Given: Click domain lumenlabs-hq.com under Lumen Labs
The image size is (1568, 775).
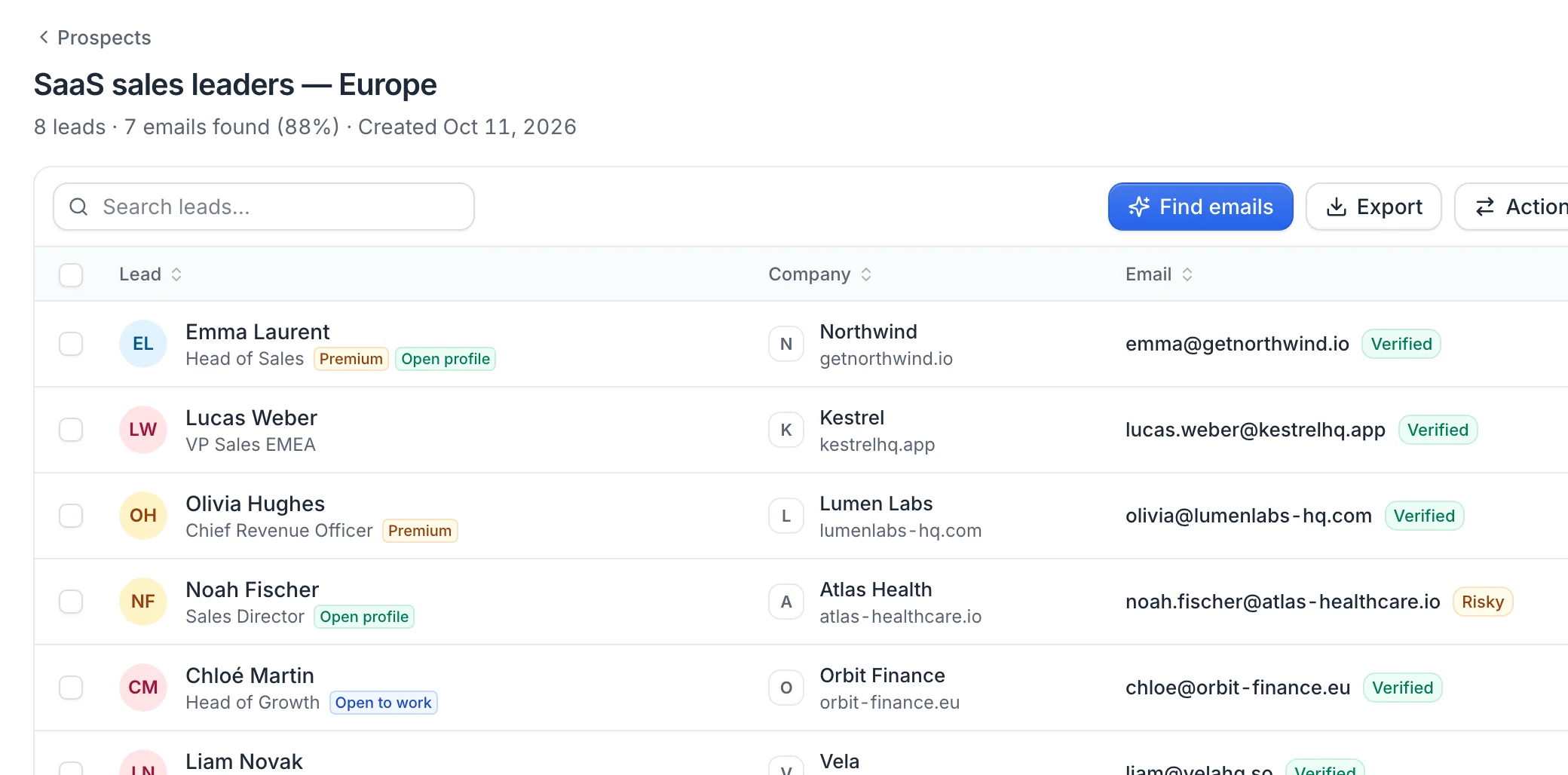Looking at the screenshot, I should (900, 531).
